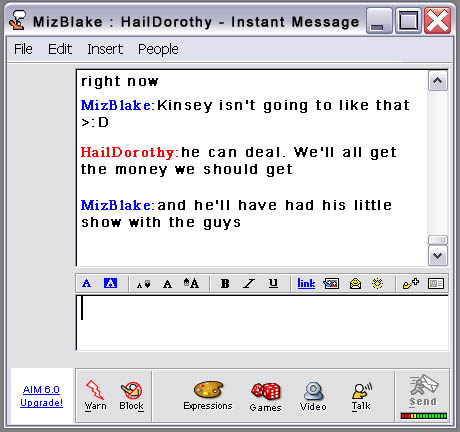Choose the text foreground color
460x432 pixels.
(x=87, y=284)
